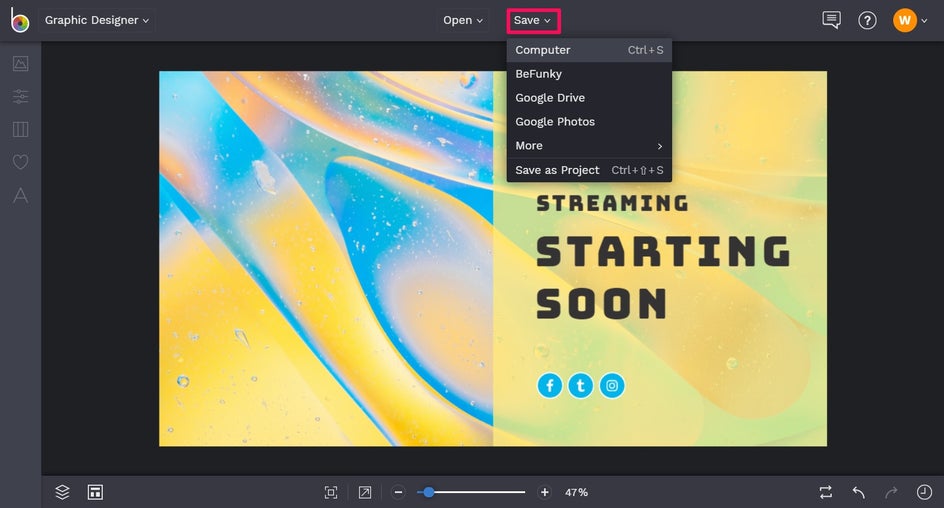The height and width of the screenshot is (508, 944).
Task: Open the help question mark icon
Action: click(x=867, y=20)
